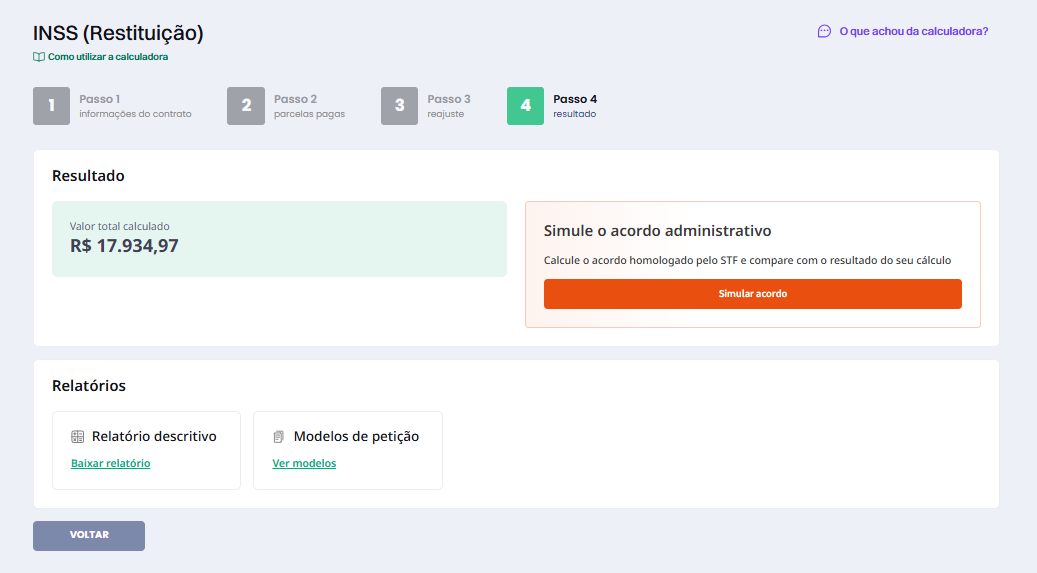Click the step 2 number box
The image size is (1037, 573).
coord(245,106)
